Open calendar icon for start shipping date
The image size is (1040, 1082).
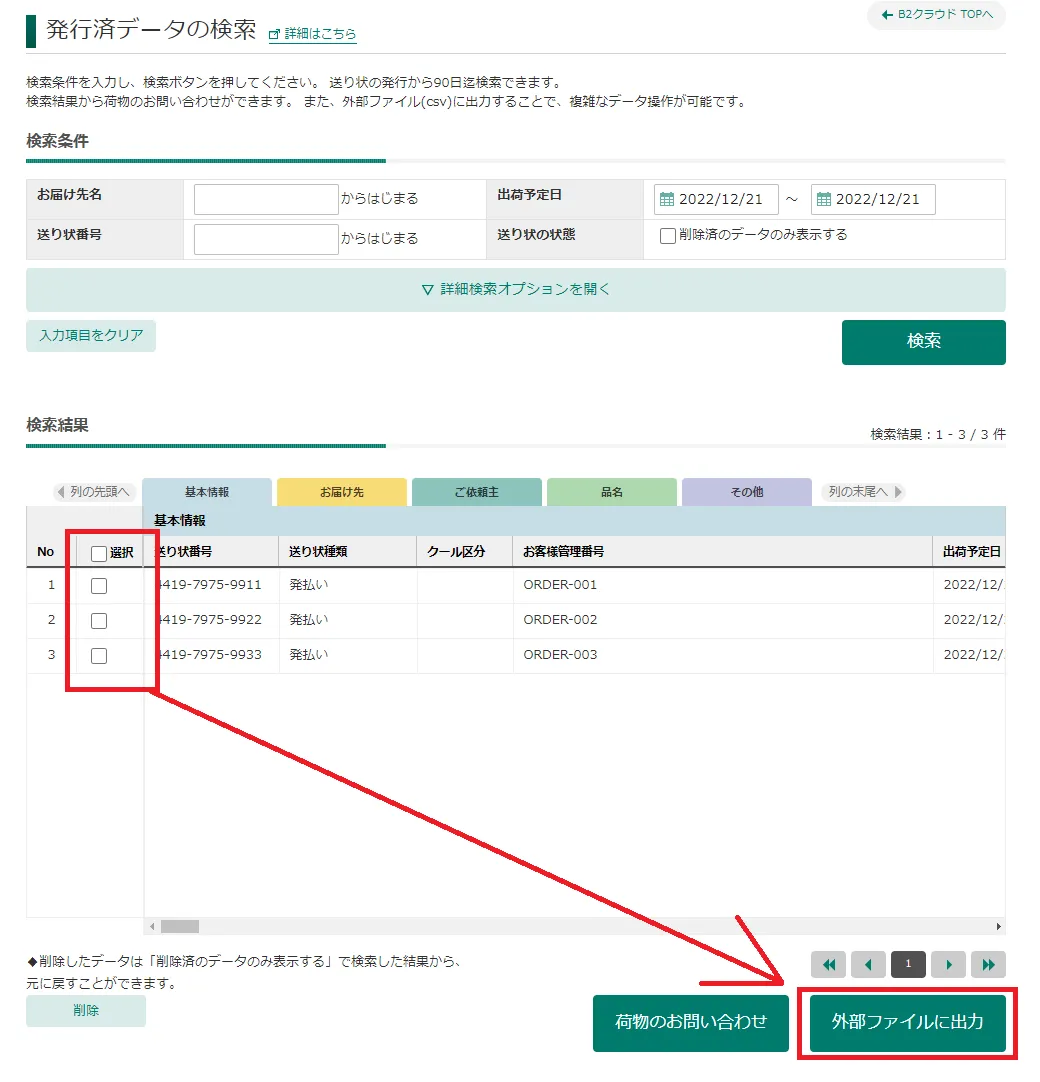pos(667,199)
